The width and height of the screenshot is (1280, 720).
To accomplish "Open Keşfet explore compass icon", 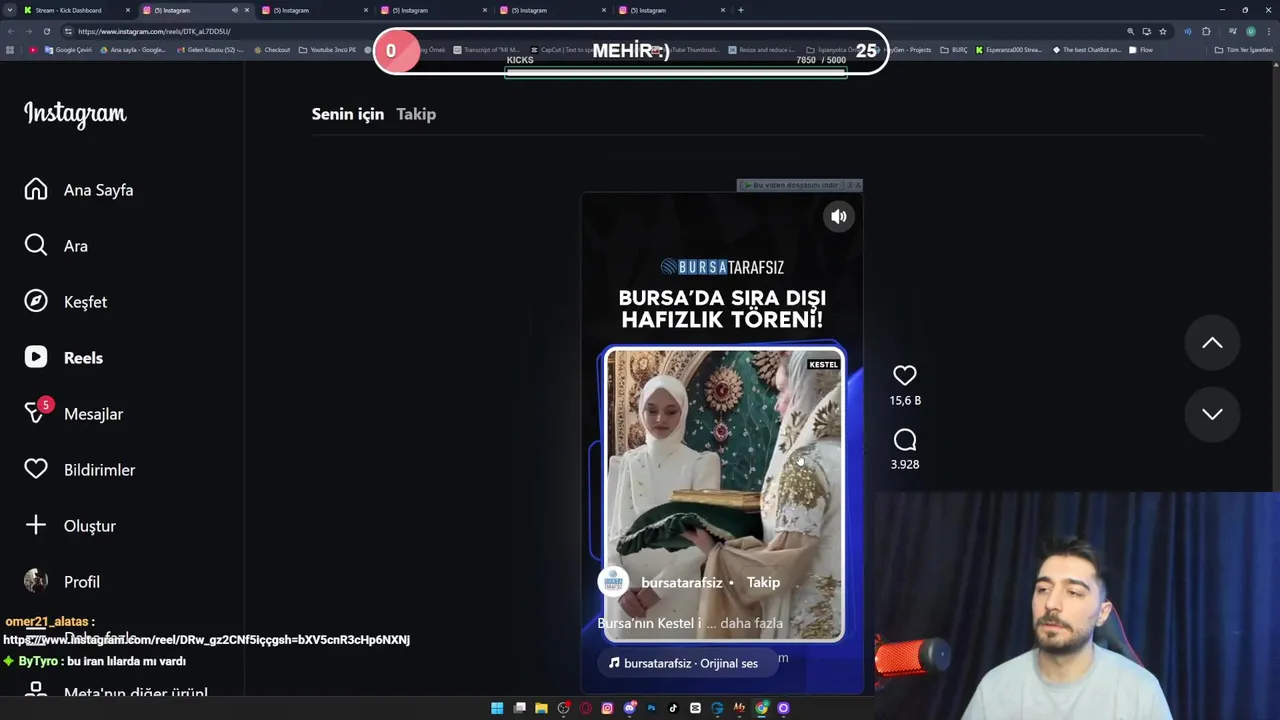I will tap(36, 302).
